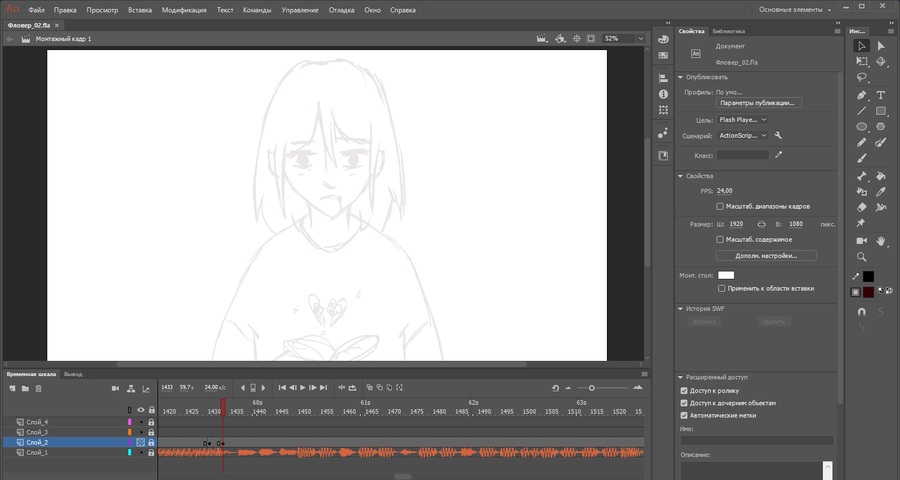This screenshot has height=480, width=900.
Task: Open the 'Отладка' menu
Action: click(x=341, y=10)
